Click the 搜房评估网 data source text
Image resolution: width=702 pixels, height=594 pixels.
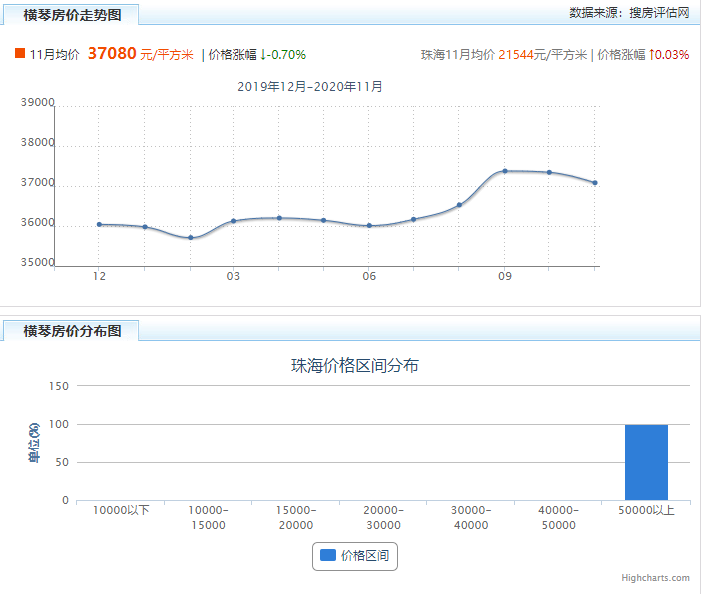coord(659,13)
